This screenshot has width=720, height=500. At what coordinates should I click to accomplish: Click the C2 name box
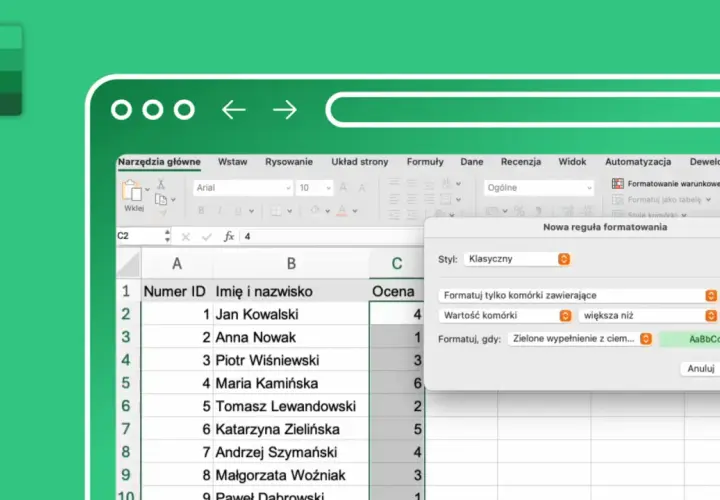click(140, 236)
